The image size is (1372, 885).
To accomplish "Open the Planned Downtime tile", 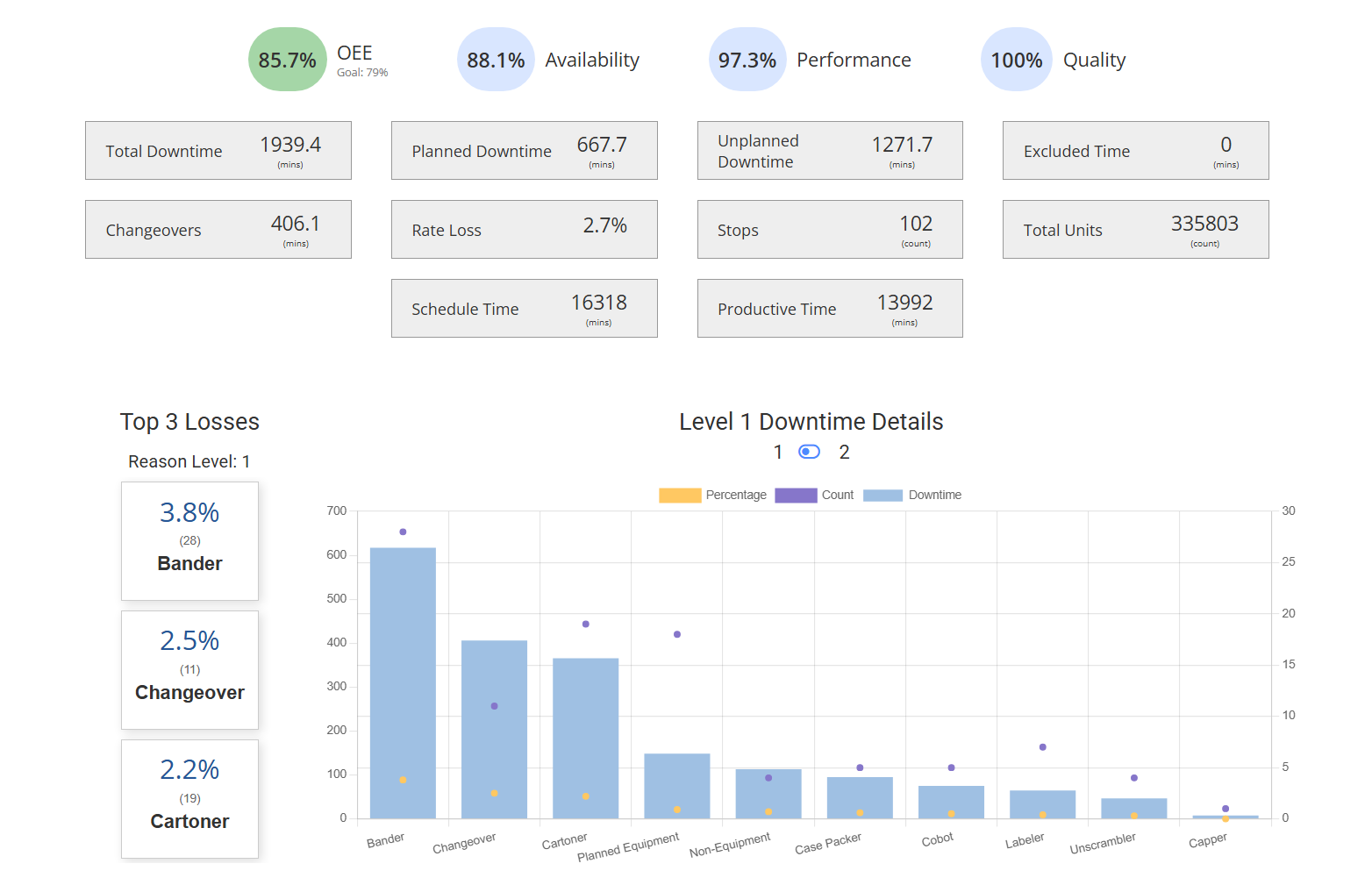I will point(524,151).
